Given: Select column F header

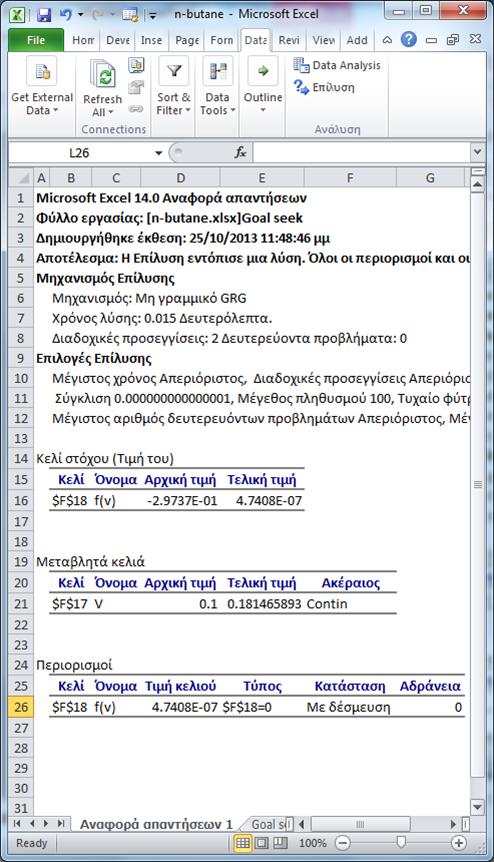Looking at the screenshot, I should [349, 178].
